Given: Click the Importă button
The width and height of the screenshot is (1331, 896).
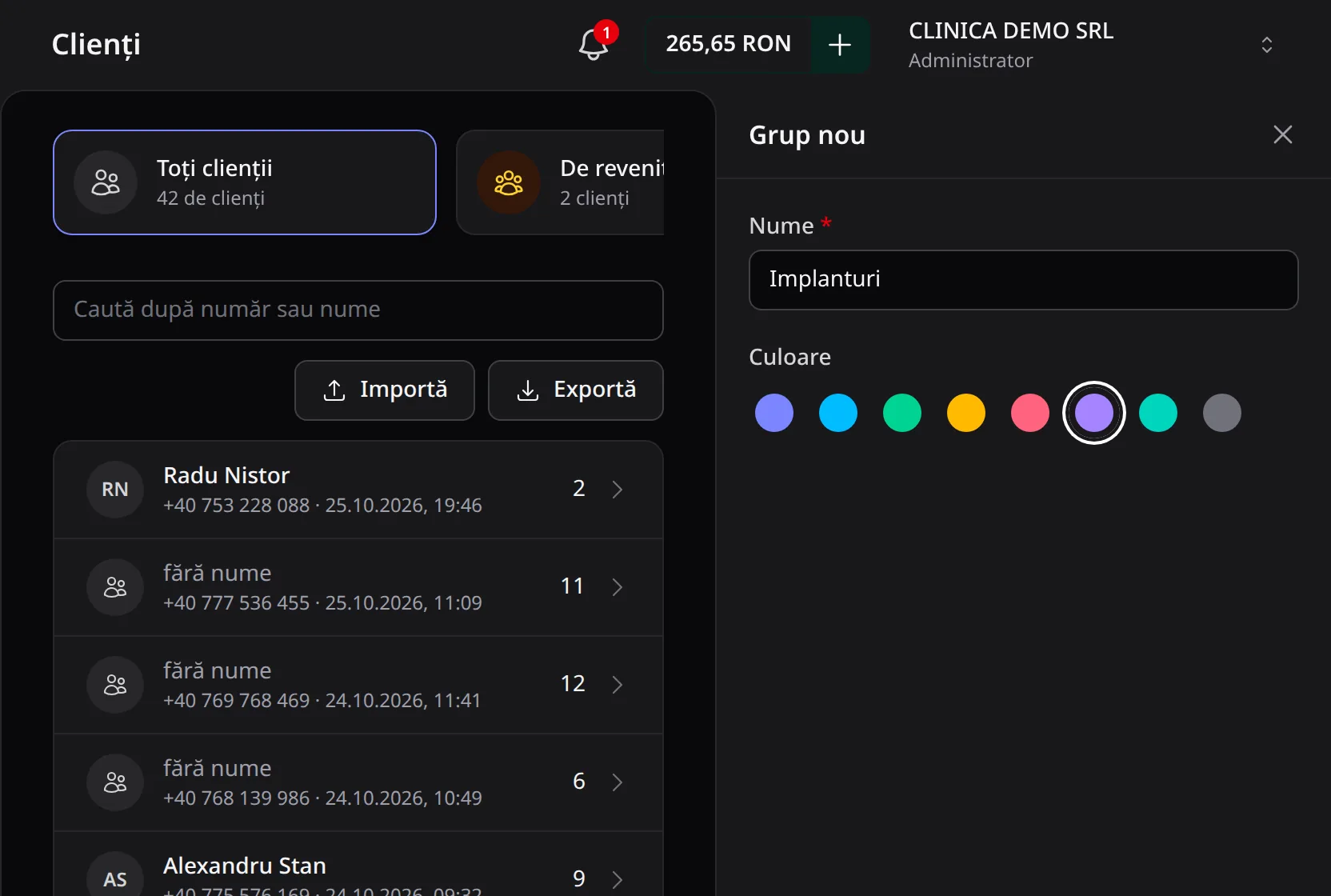Looking at the screenshot, I should tap(385, 390).
